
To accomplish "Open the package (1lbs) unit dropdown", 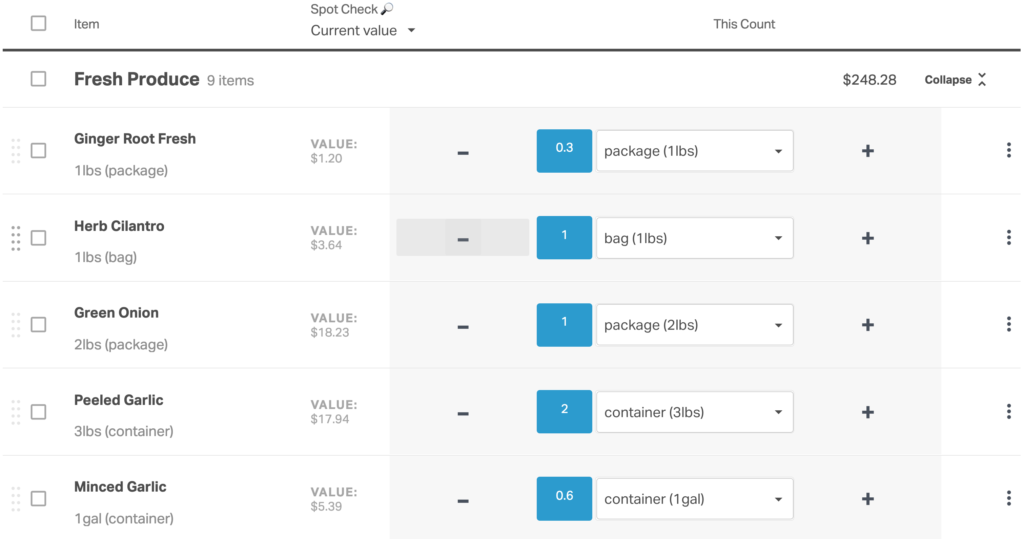I will (694, 151).
